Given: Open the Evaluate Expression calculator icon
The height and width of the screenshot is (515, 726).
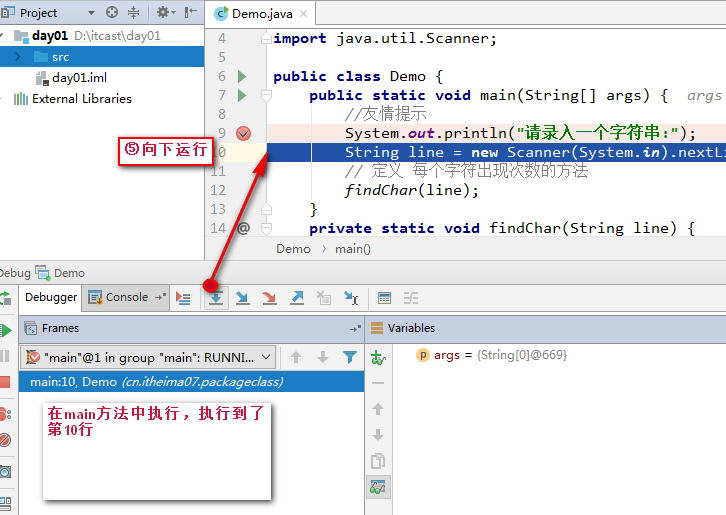Looking at the screenshot, I should click(384, 298).
